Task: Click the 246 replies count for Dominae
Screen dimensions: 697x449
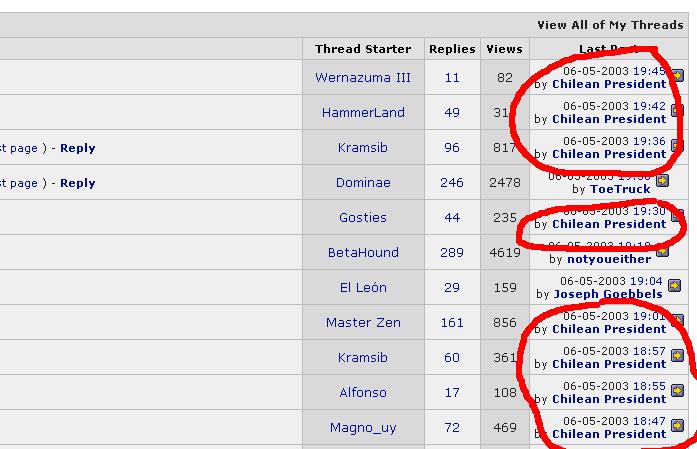Action: coord(452,183)
